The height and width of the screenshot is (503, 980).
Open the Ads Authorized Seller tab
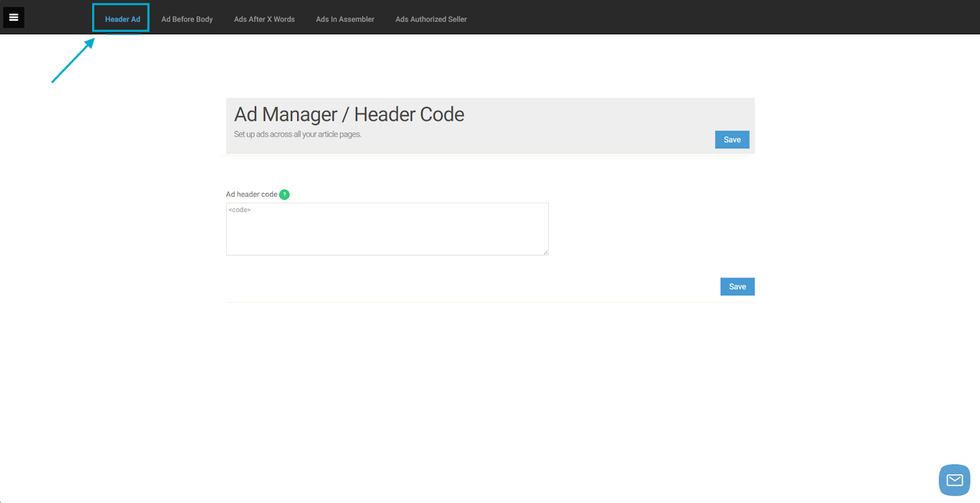(x=430, y=19)
